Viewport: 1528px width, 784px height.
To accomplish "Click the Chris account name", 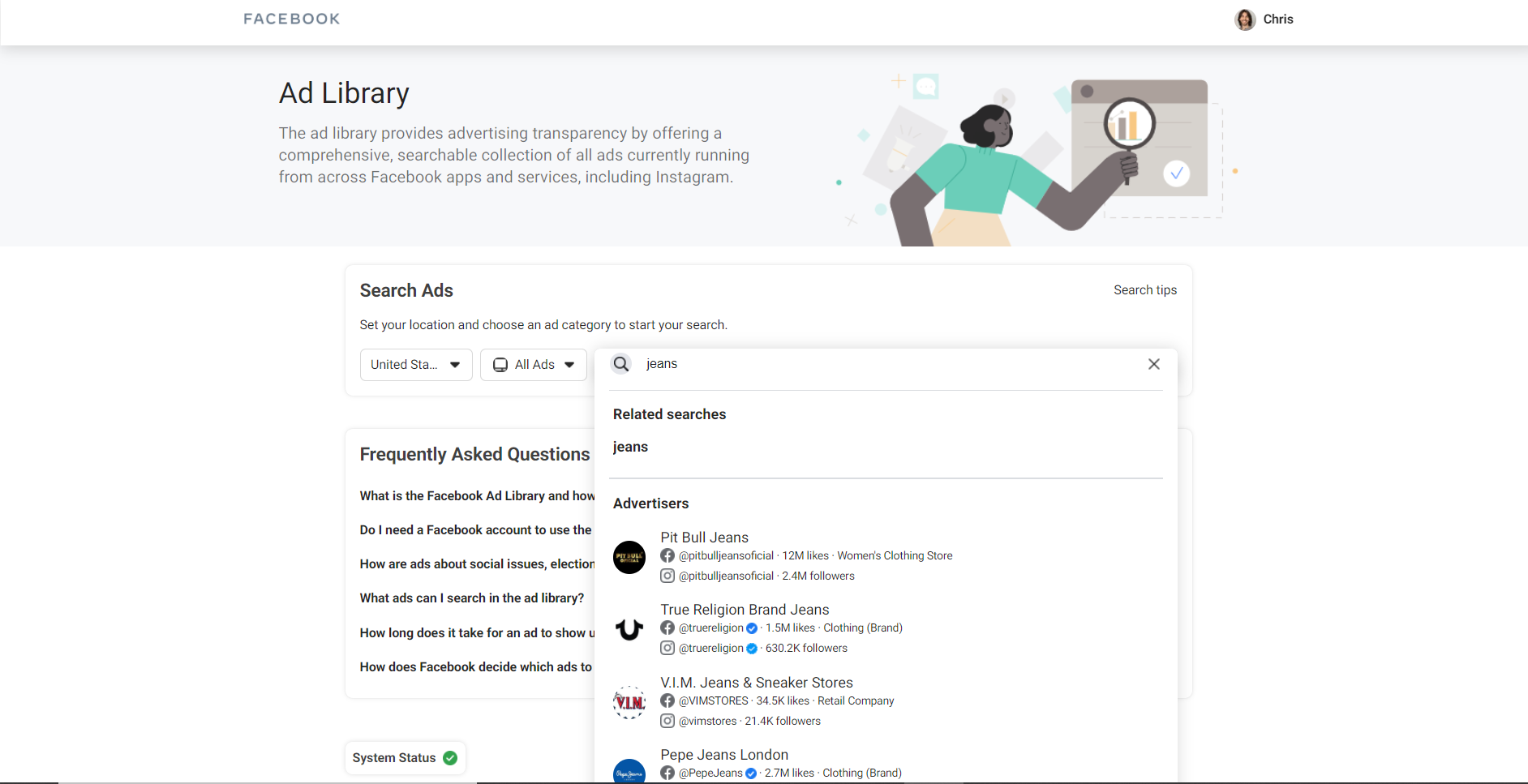I will click(1277, 19).
